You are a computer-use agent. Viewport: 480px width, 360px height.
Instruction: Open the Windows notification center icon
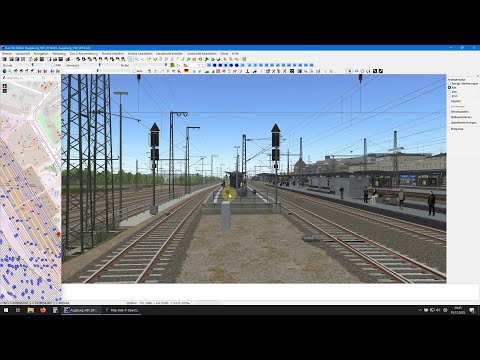click(x=472, y=310)
